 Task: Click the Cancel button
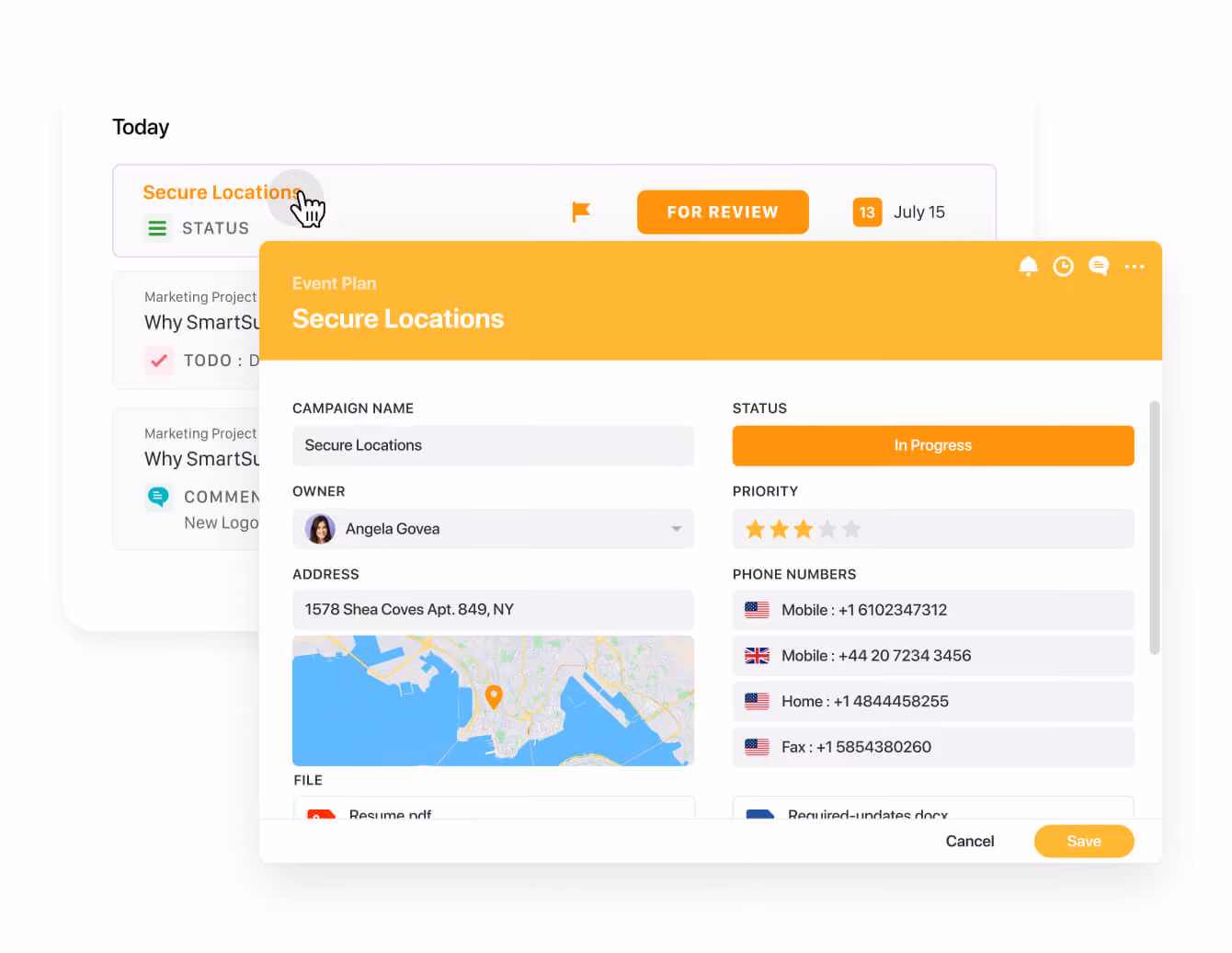(970, 841)
